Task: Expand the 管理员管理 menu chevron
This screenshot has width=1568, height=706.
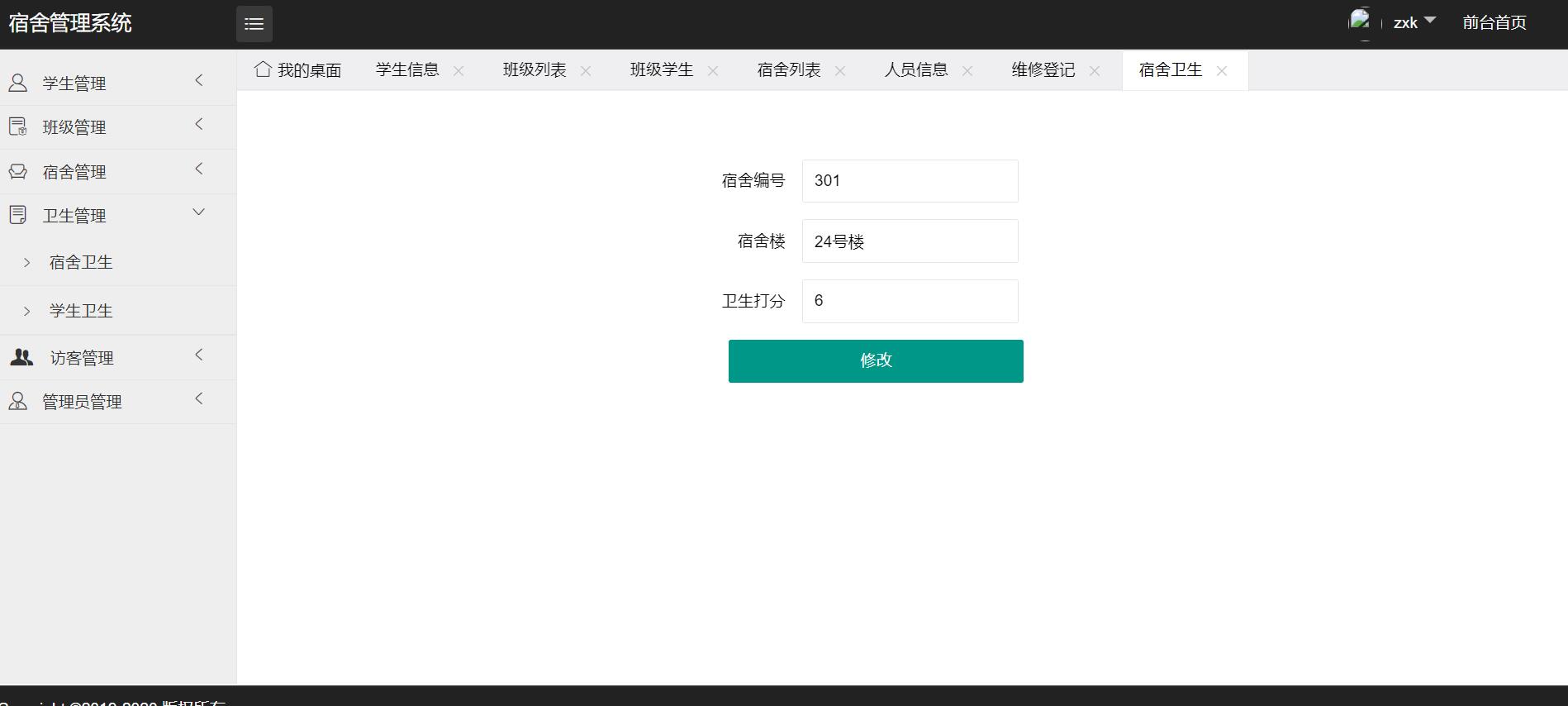Action: (199, 398)
